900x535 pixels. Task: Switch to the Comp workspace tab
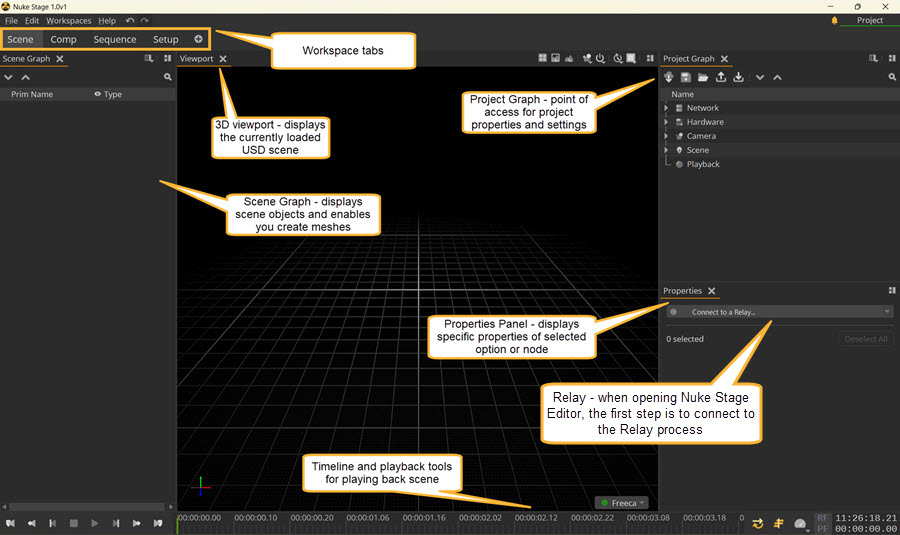click(63, 40)
